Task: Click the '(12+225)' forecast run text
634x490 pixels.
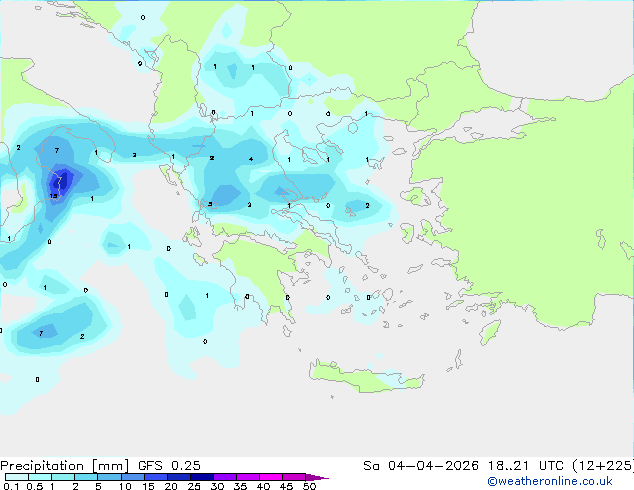Action: click(603, 466)
